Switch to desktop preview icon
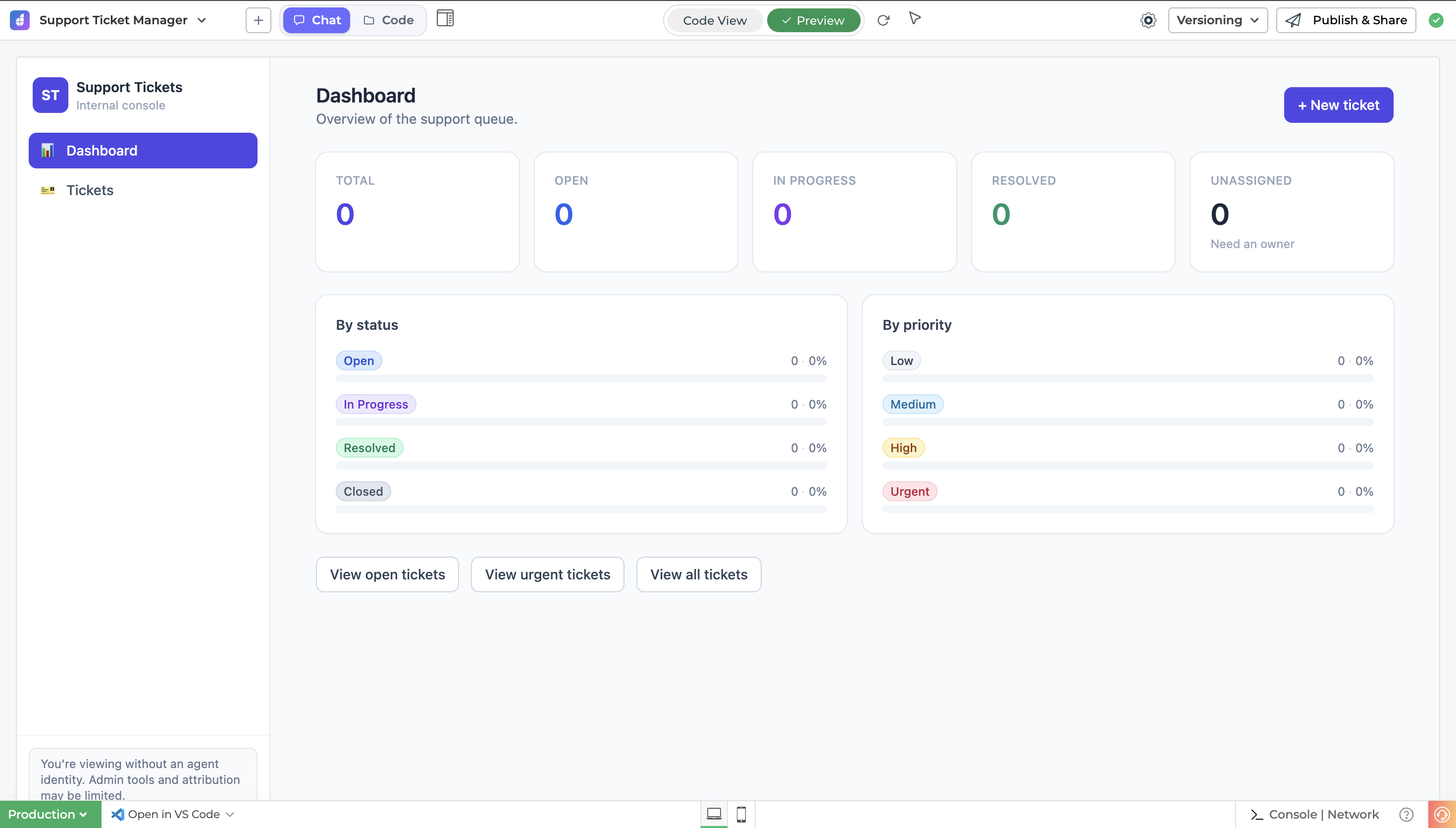The image size is (1456, 828). (714, 814)
